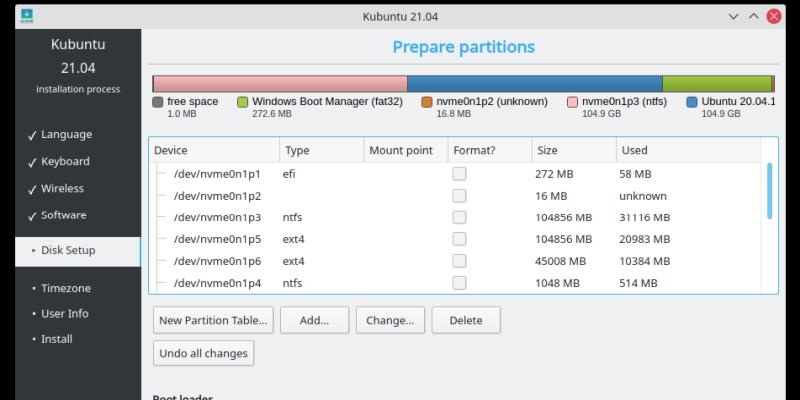Click the nvme0n1p3 ntfs pink legend swatch
800x400 pixels.
(572, 102)
